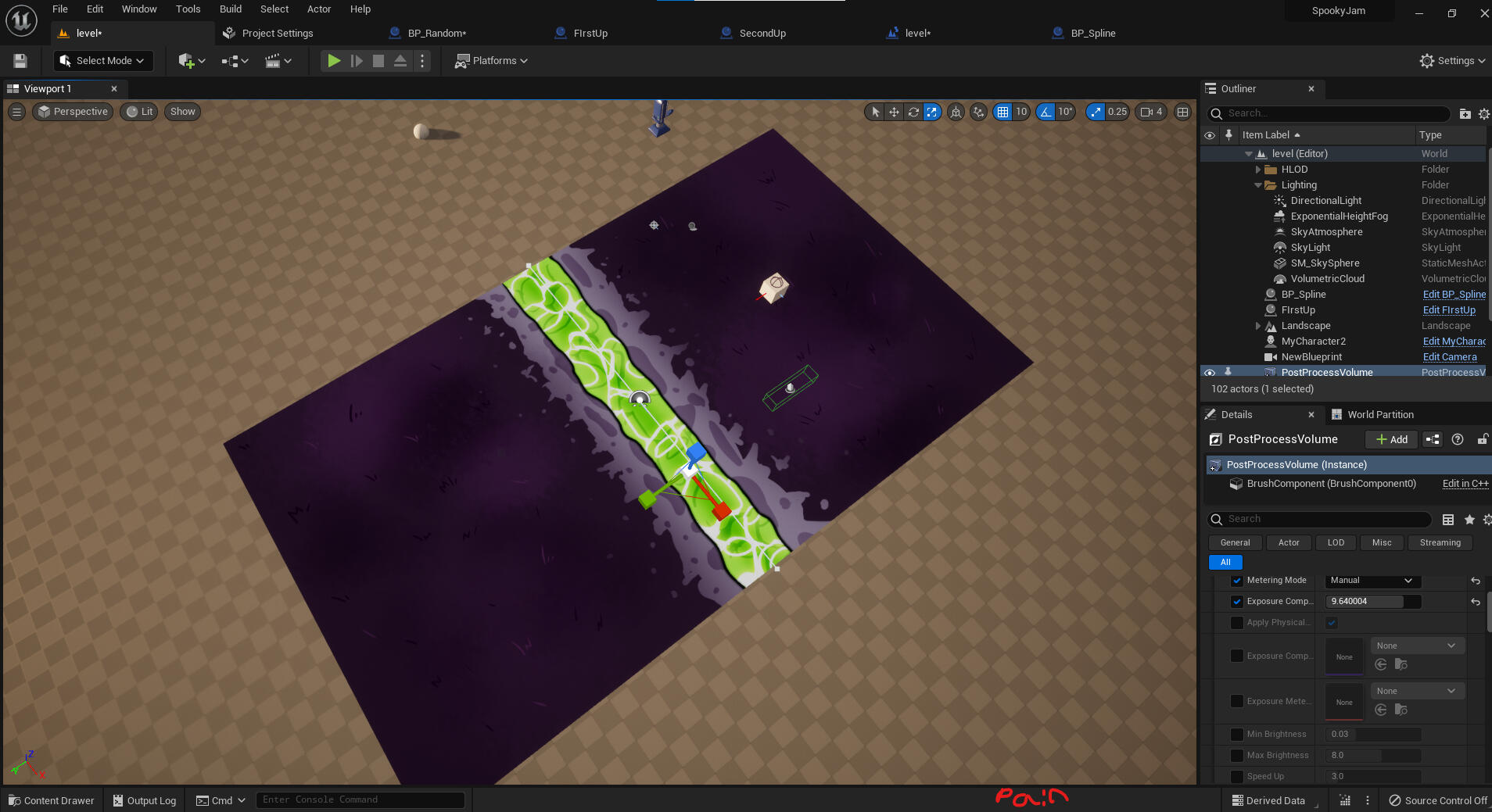Screen dimensions: 1492x812
Task: Open viewport layout maximize/restore button
Action: pyautogui.click(x=1183, y=112)
